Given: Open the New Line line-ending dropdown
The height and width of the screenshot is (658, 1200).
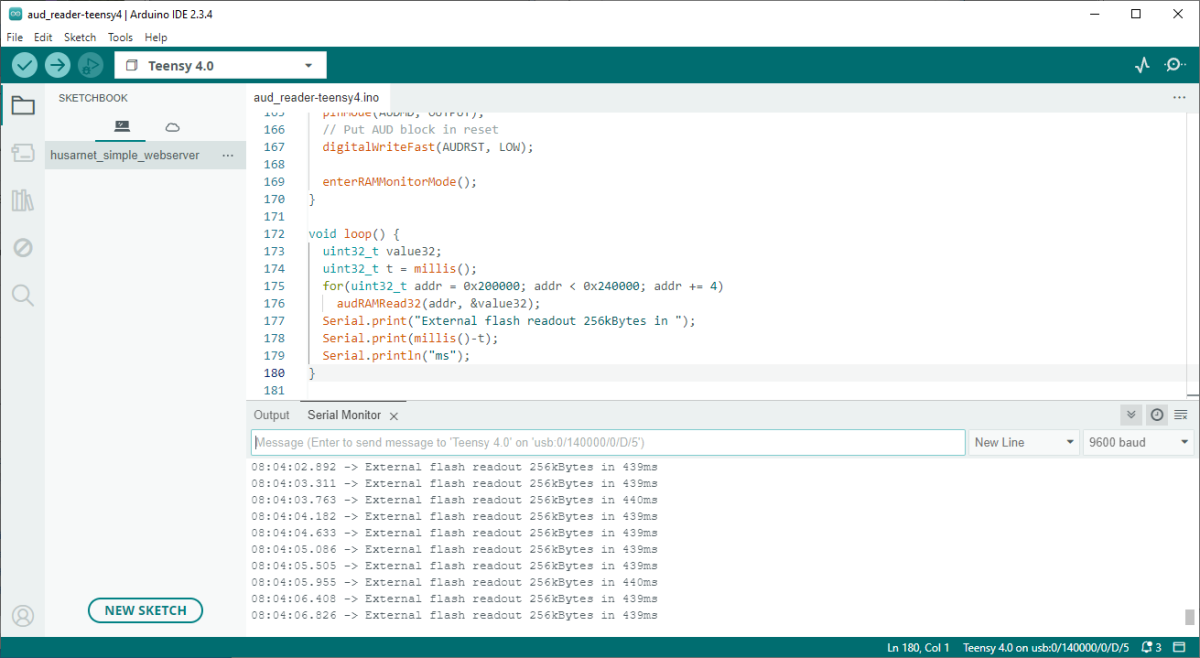Looking at the screenshot, I should click(1024, 442).
